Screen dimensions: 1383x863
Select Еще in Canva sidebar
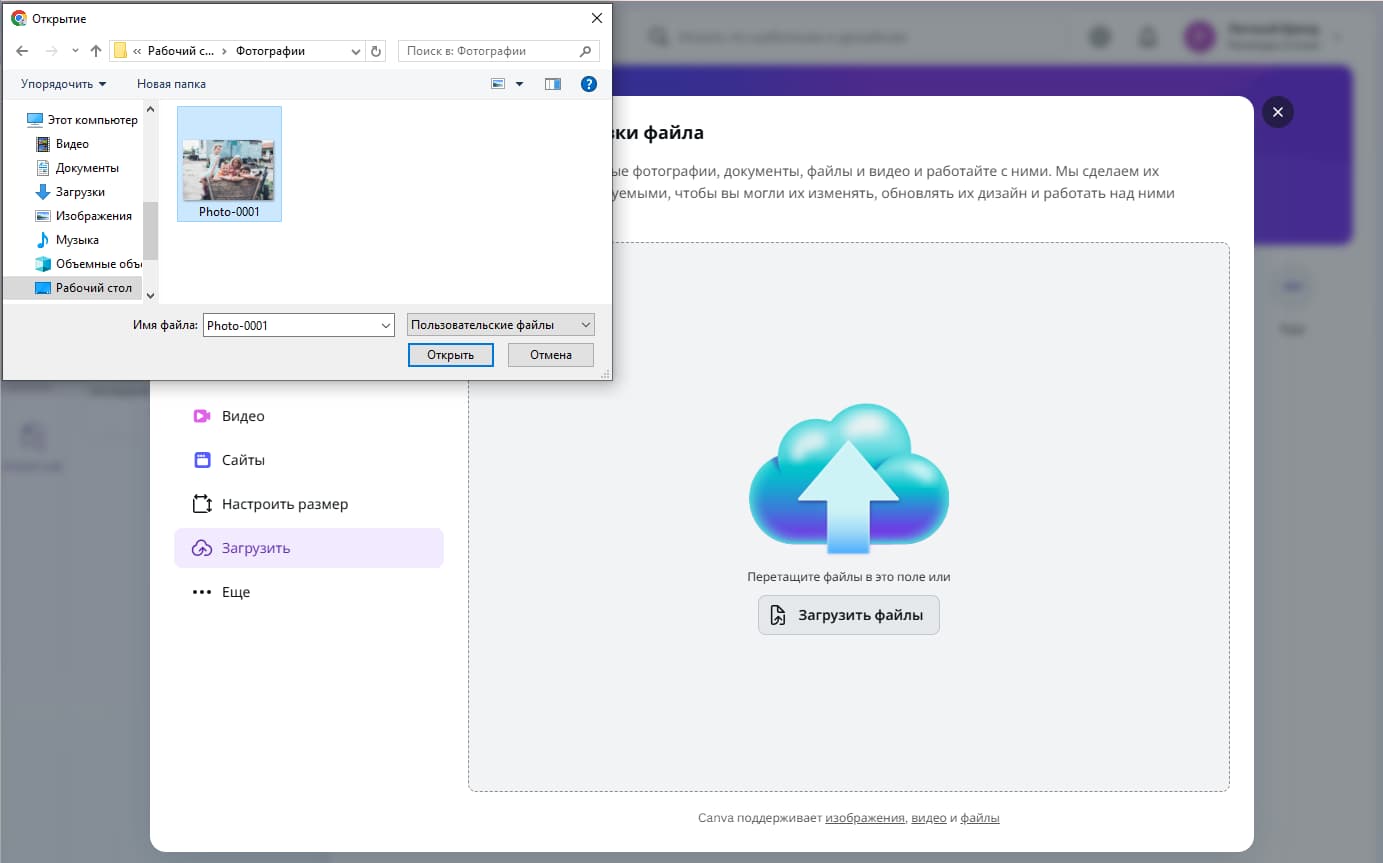pos(308,592)
